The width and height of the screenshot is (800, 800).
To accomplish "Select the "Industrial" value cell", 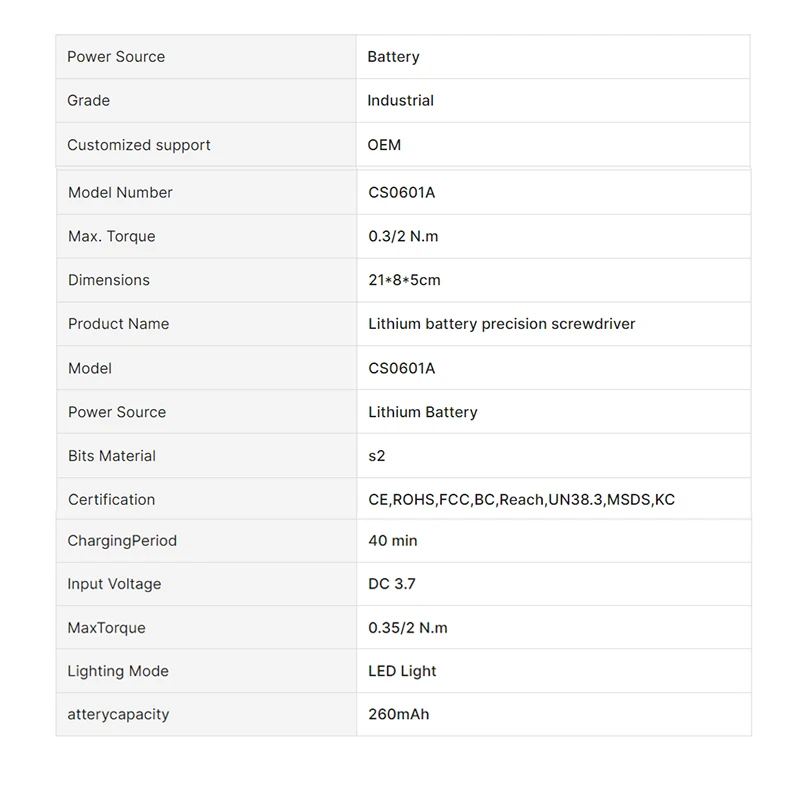I will (x=400, y=101).
